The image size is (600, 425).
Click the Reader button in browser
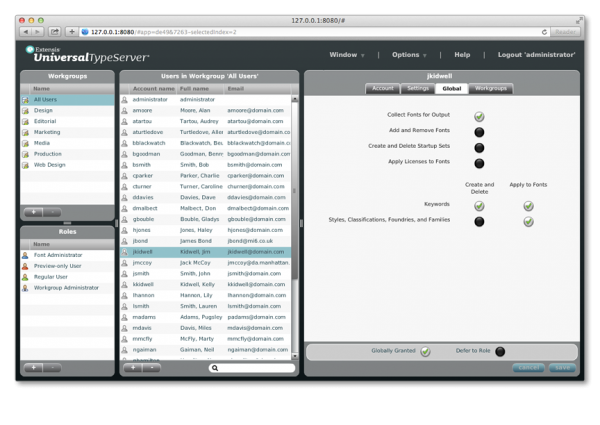pos(565,32)
